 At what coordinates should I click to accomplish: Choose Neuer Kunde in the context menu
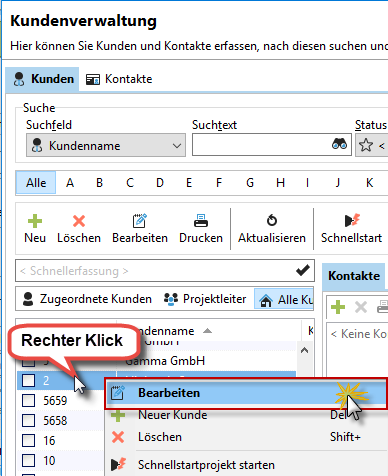[x=246, y=415]
